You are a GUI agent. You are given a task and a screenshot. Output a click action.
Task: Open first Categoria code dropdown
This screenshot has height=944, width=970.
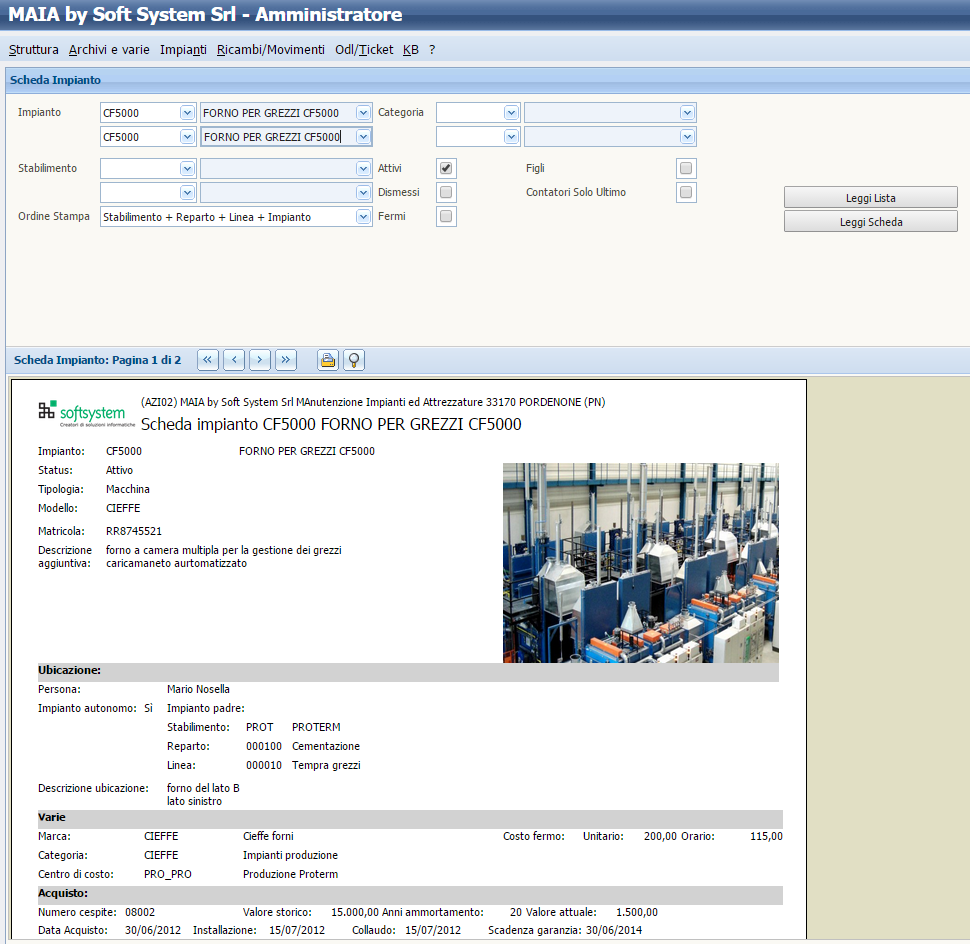click(511, 113)
